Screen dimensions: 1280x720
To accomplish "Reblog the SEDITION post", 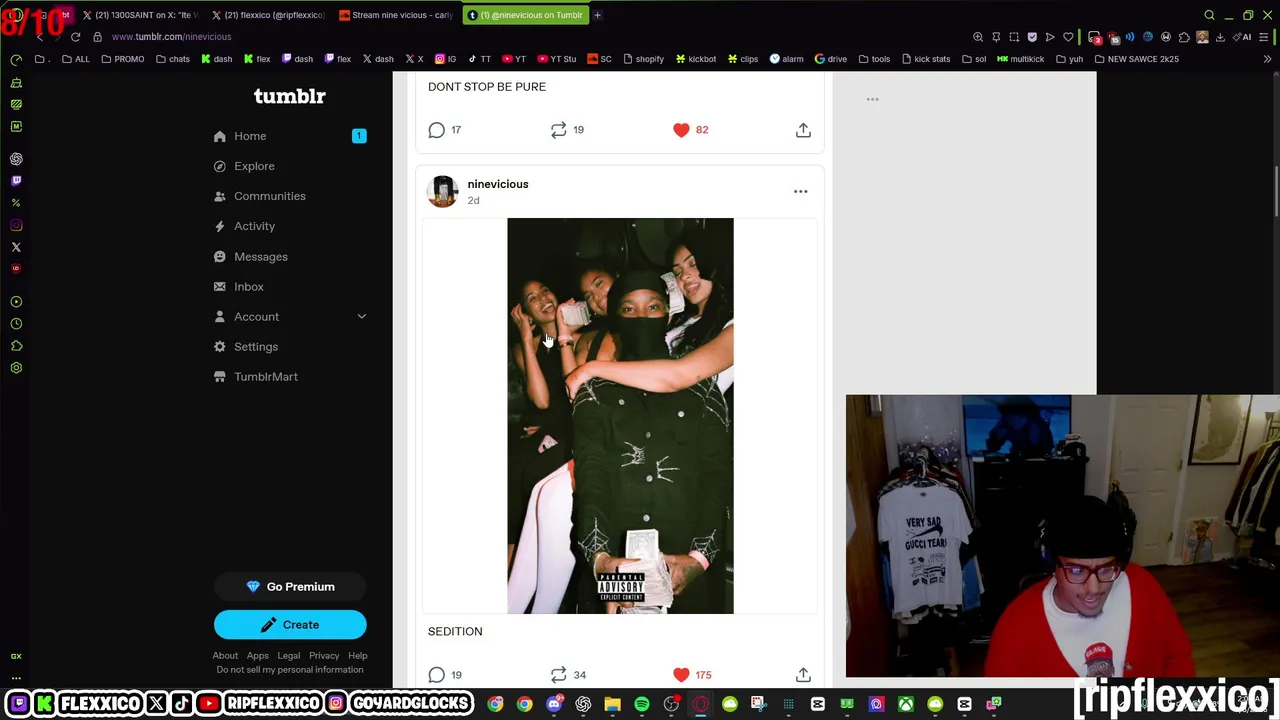I will [568, 675].
